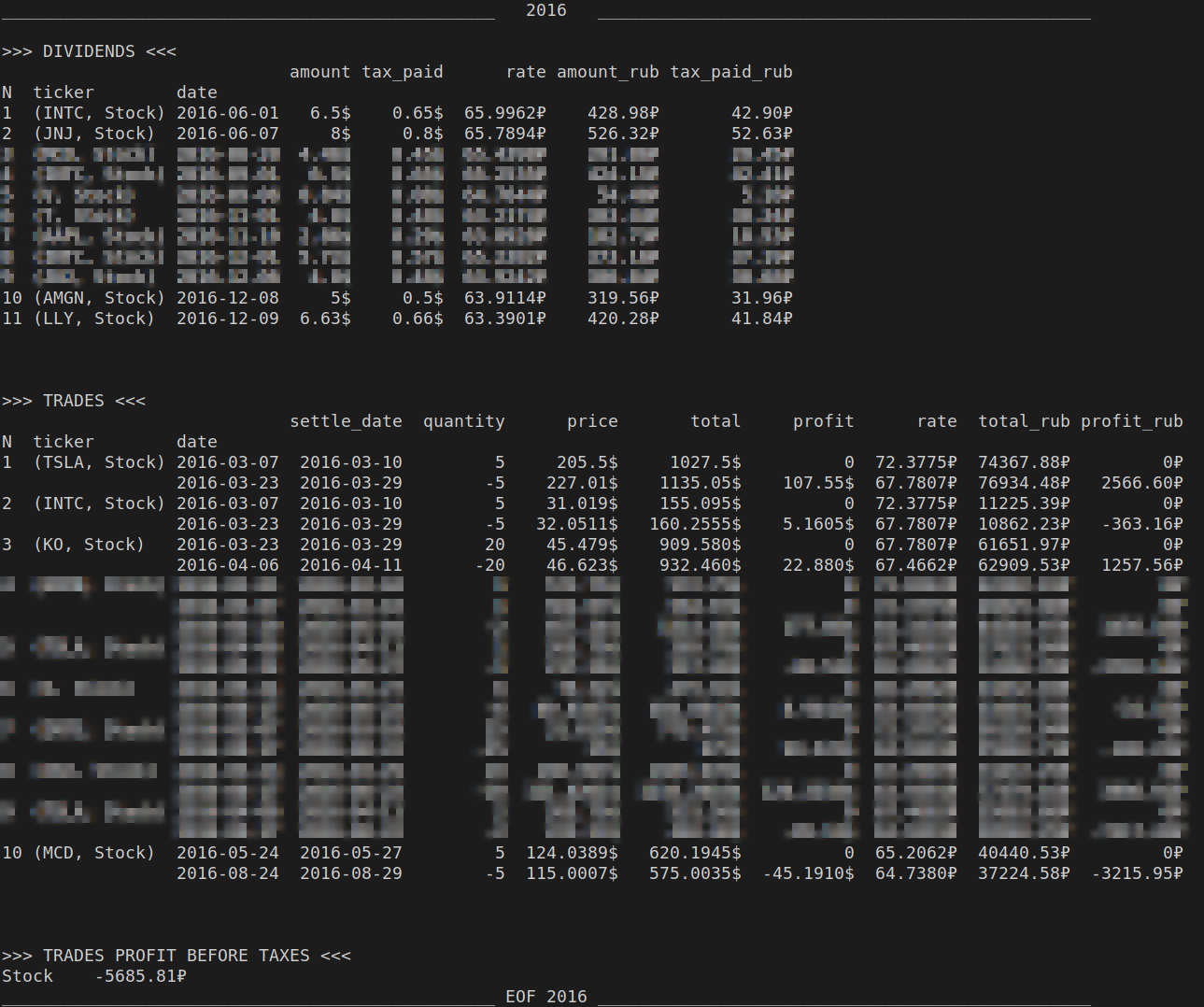The width and height of the screenshot is (1204, 1007).
Task: Select the '>>> DIVIDENDS <<<' section heading
Action: [x=89, y=51]
